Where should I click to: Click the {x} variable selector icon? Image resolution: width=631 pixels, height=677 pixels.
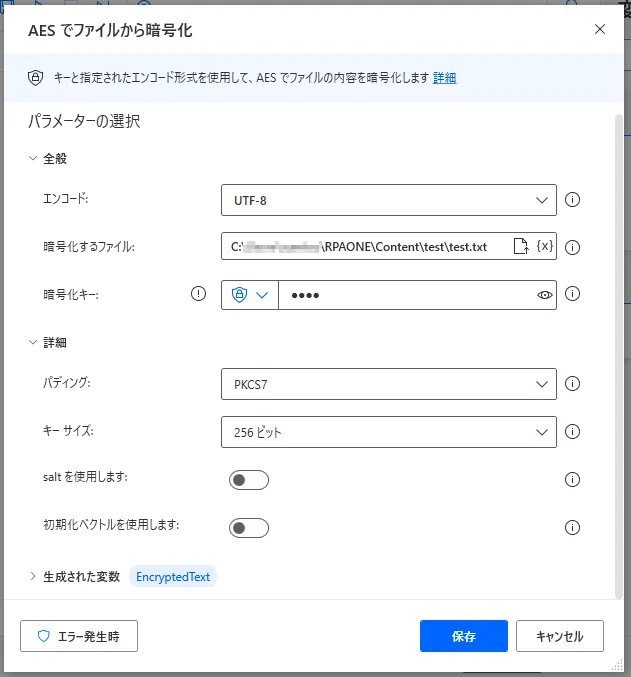(545, 246)
